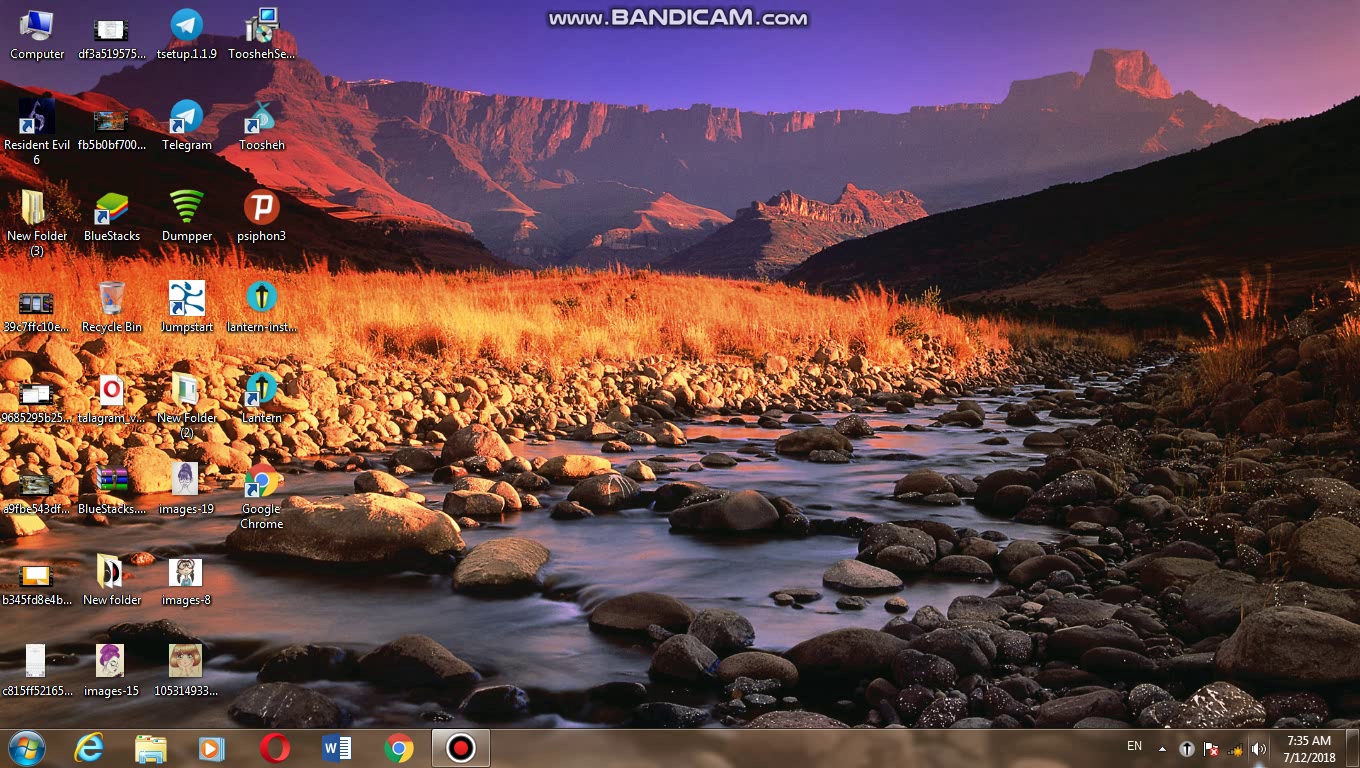Click the taskbar clock and date
The width and height of the screenshot is (1360, 768).
(1309, 749)
